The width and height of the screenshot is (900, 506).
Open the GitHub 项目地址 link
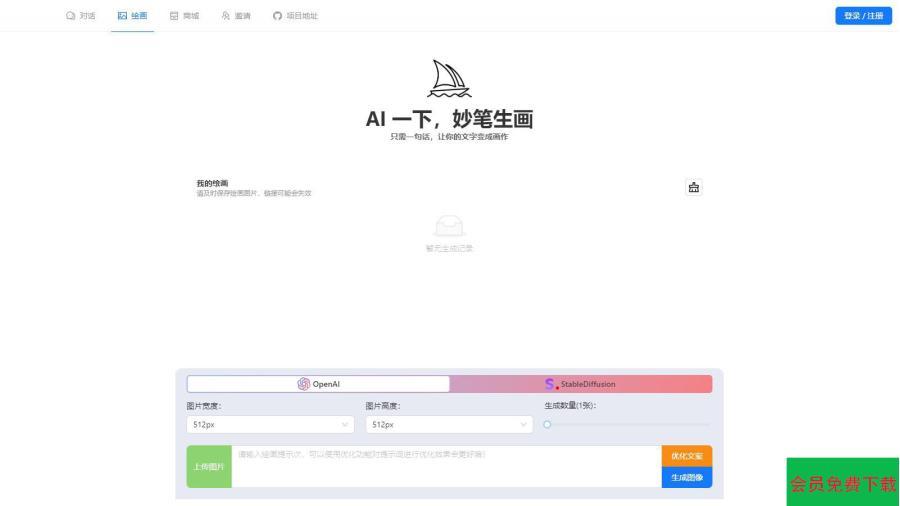coord(295,16)
